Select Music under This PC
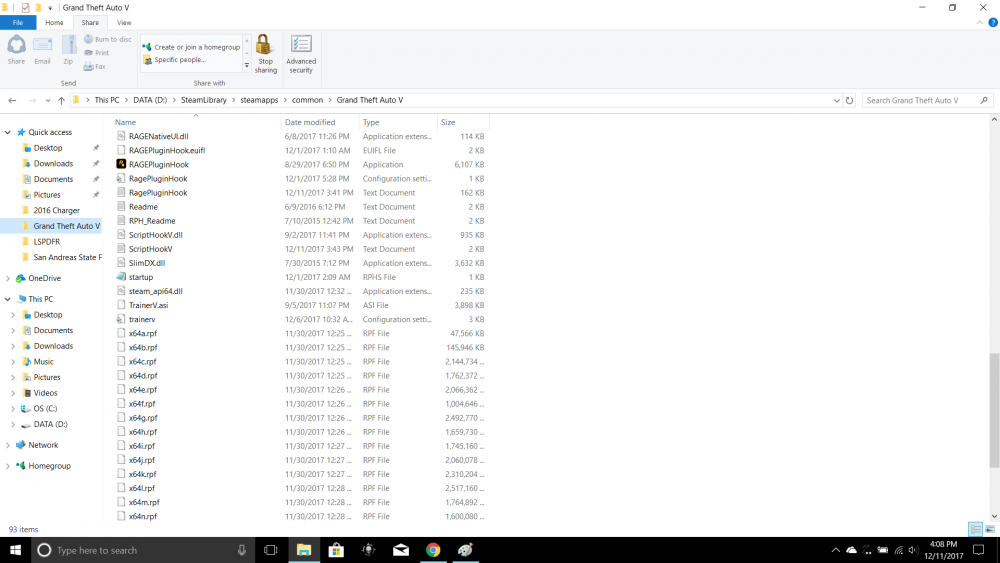This screenshot has height=563, width=1000. click(x=43, y=362)
